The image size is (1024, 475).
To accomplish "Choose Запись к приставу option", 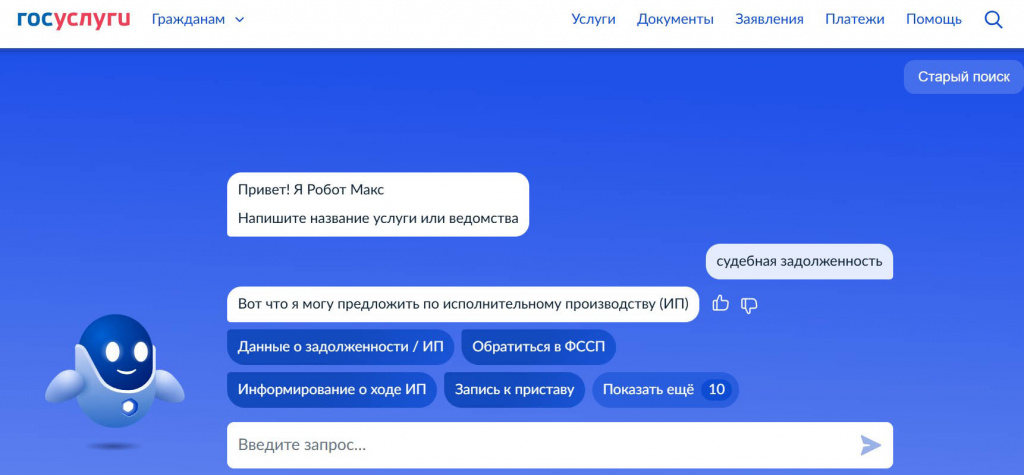I will (515, 390).
